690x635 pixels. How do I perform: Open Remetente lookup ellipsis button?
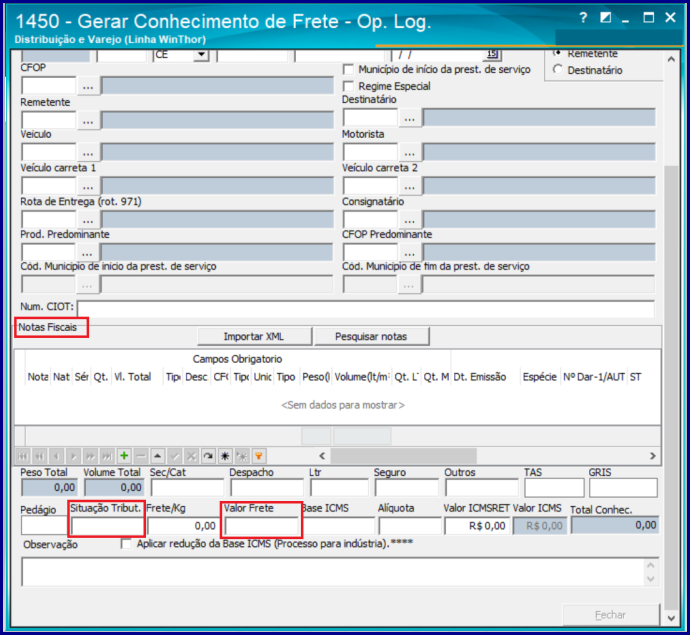point(88,120)
